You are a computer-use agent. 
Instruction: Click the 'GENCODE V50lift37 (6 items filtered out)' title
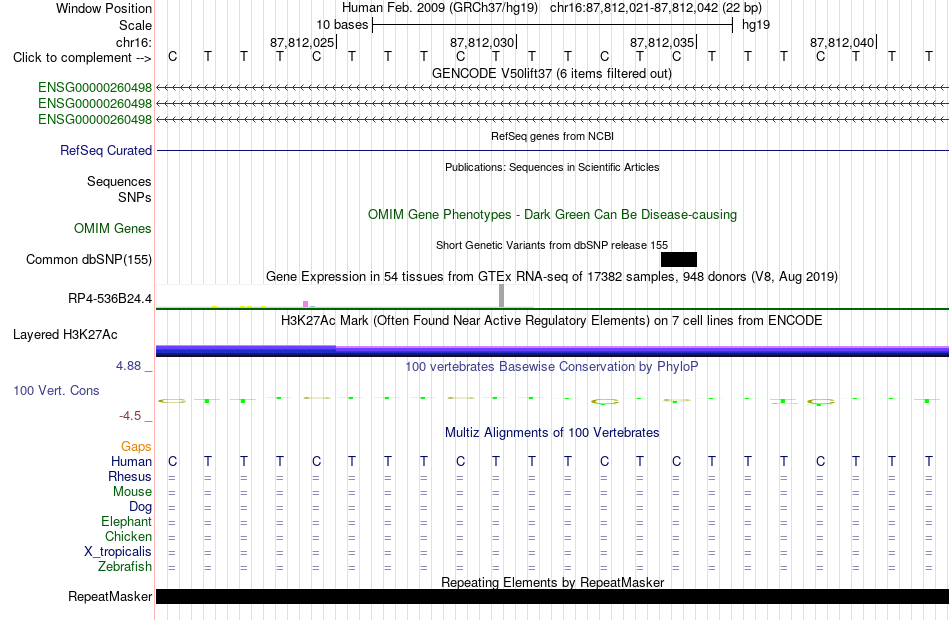552,73
